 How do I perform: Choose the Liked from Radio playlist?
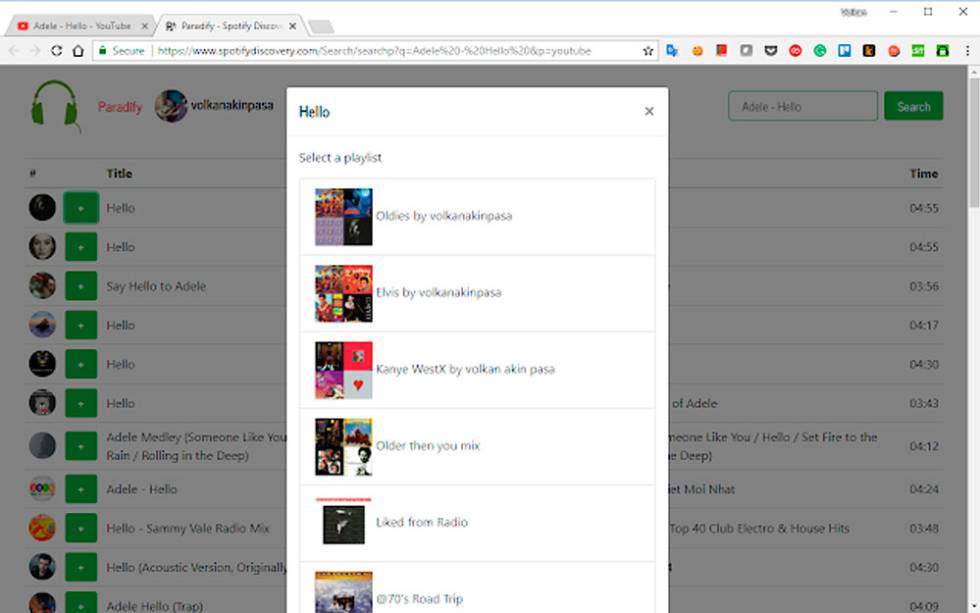pos(478,523)
